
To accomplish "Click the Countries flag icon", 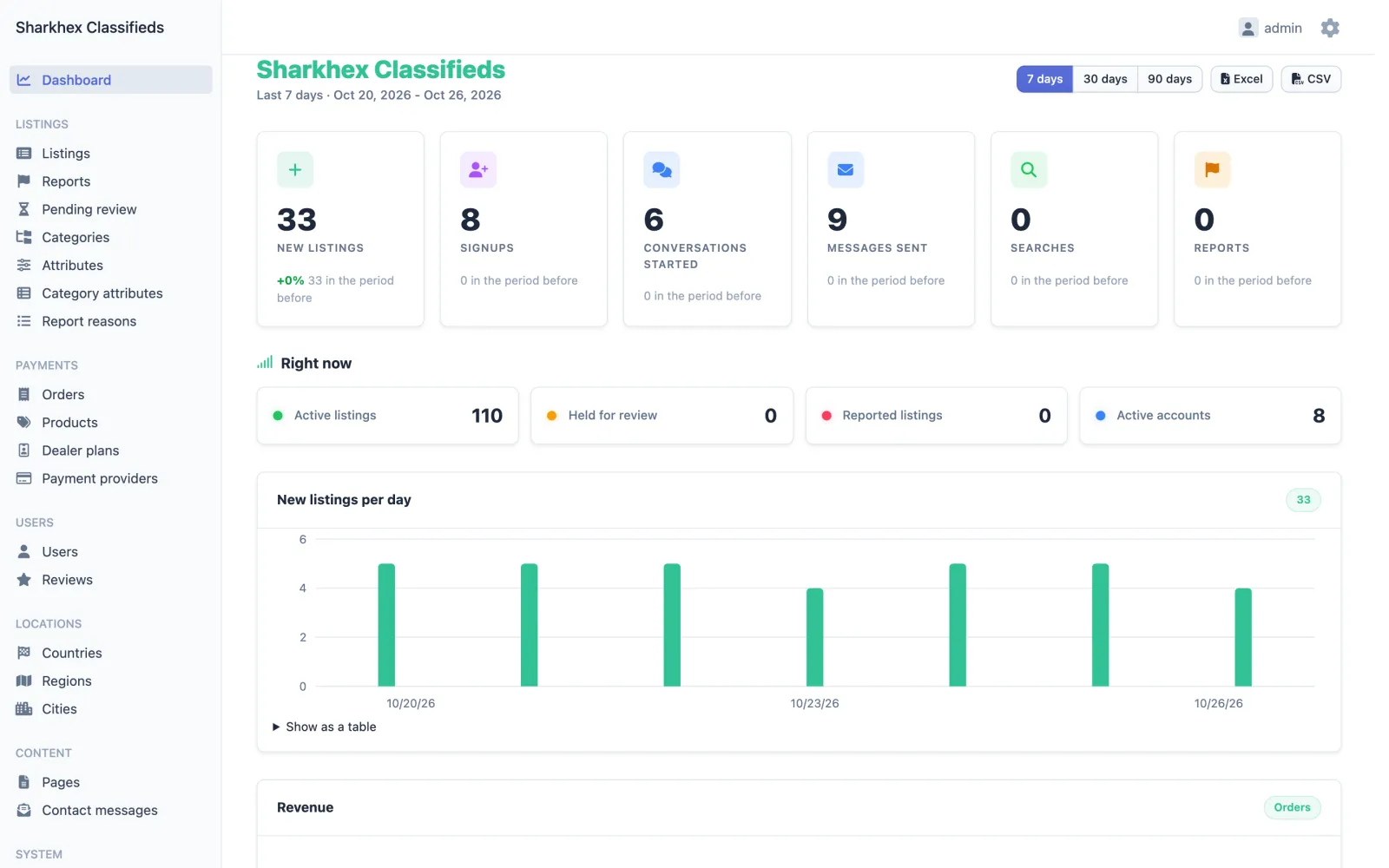I will (24, 653).
